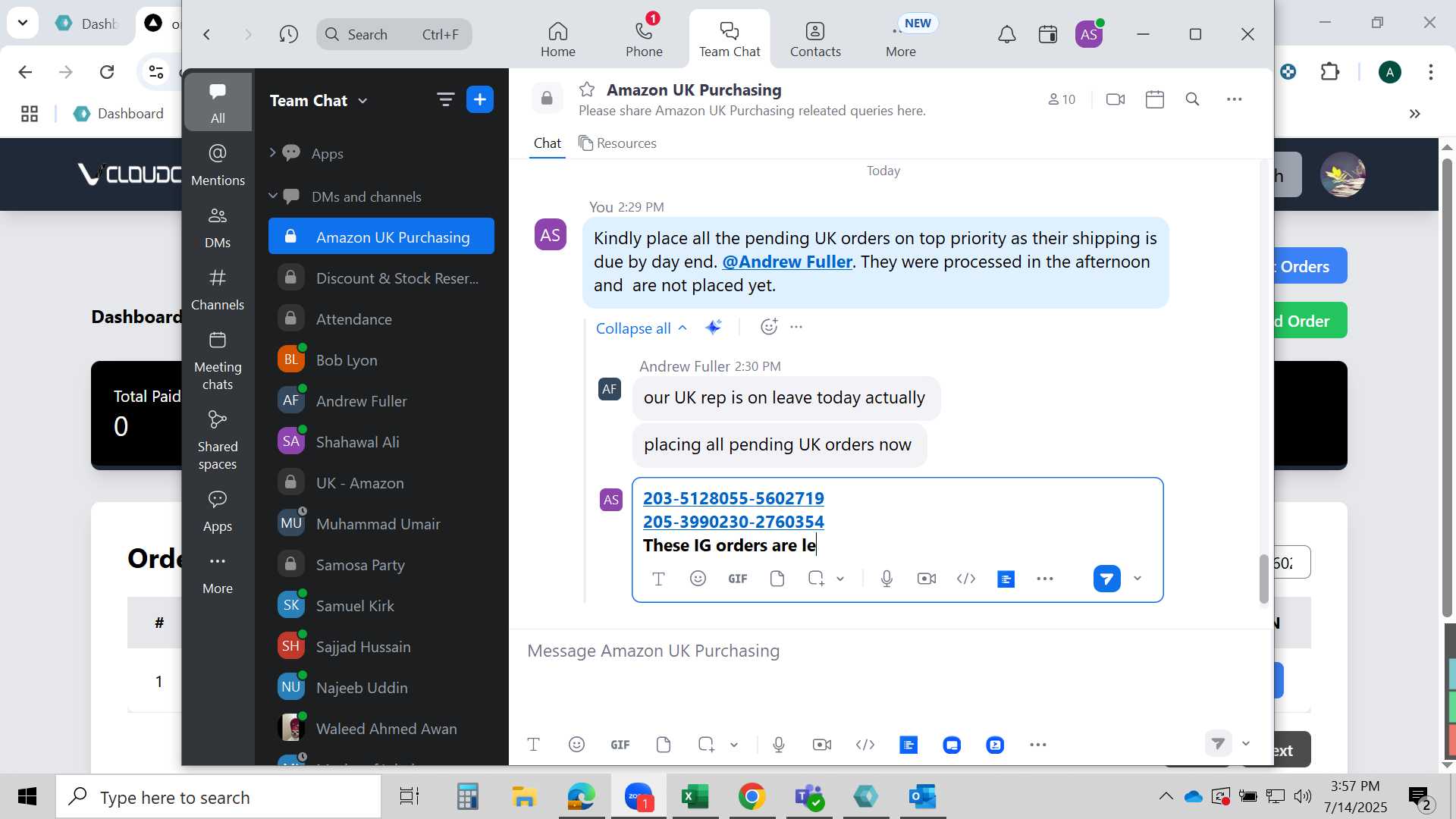The width and height of the screenshot is (1456, 819).
Task: Switch to the Contacts tab
Action: 815,39
